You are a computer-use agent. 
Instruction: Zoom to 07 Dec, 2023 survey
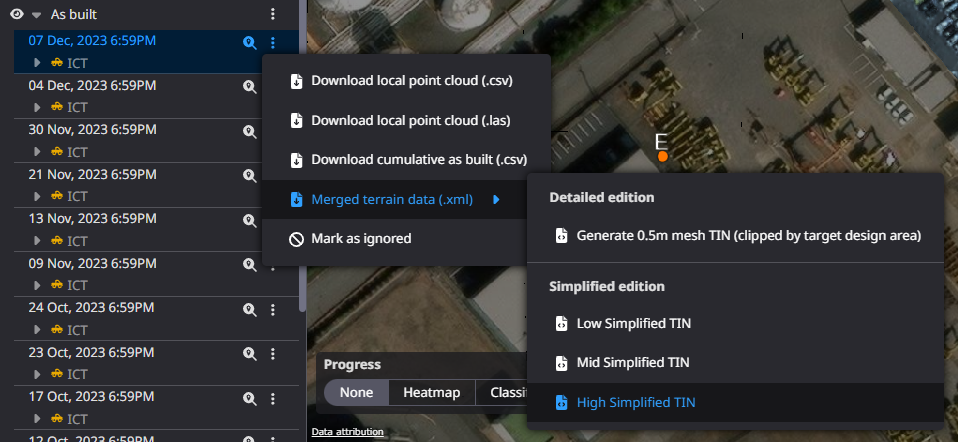(x=249, y=43)
